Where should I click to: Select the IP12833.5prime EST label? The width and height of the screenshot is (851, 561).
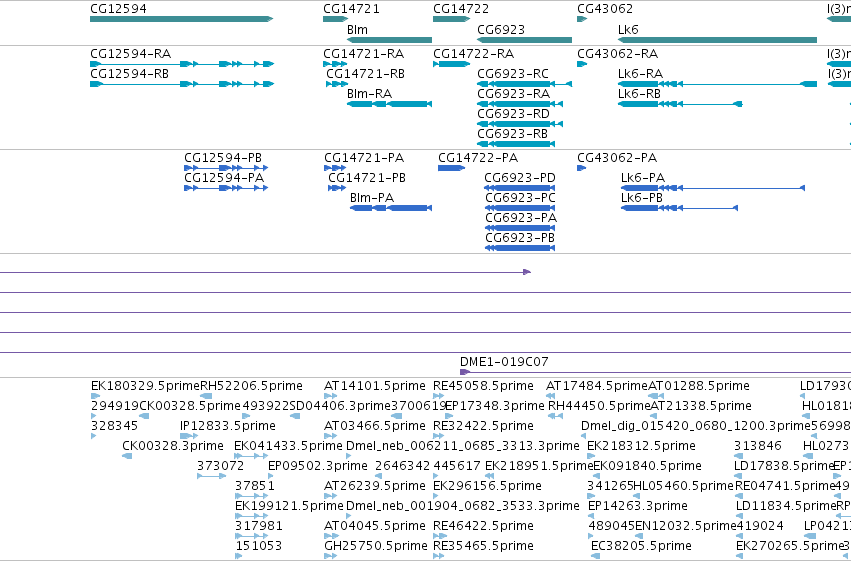click(x=228, y=426)
